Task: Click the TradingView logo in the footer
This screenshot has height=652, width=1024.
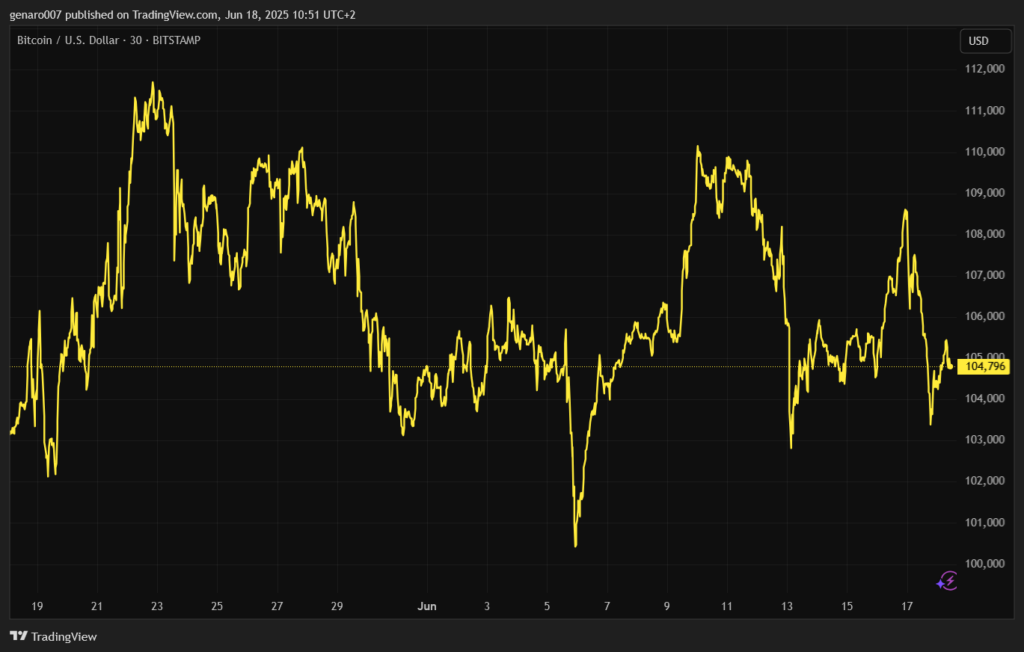Action: point(53,636)
